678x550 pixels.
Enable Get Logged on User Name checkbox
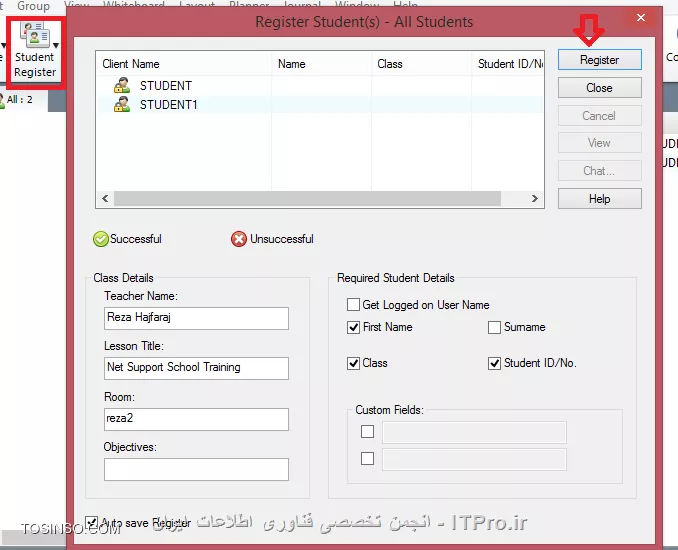(x=353, y=305)
